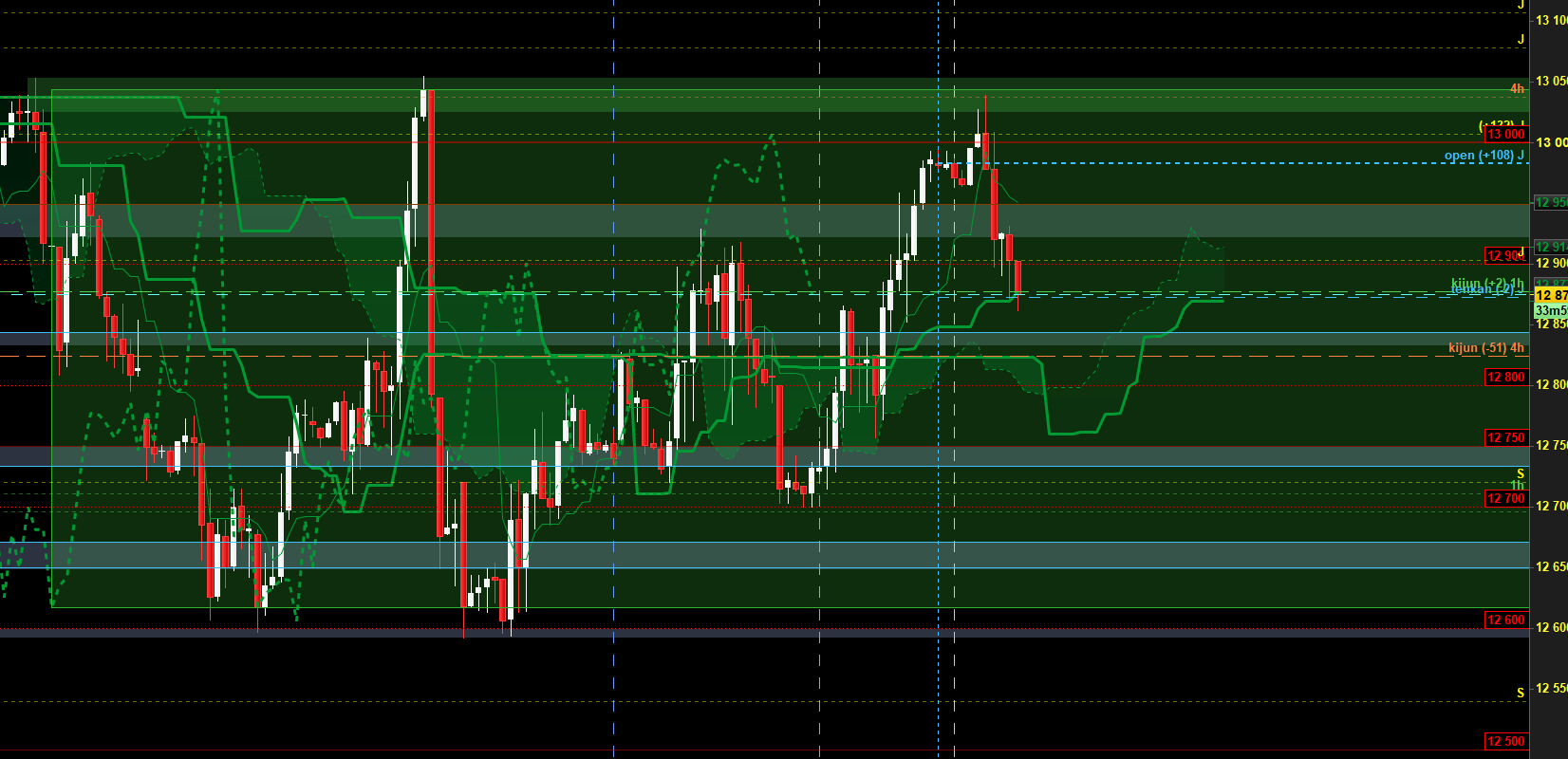Screen dimensions: 1568x759
Task: Click the red boxed 13 000 level label
Action: click(1506, 135)
